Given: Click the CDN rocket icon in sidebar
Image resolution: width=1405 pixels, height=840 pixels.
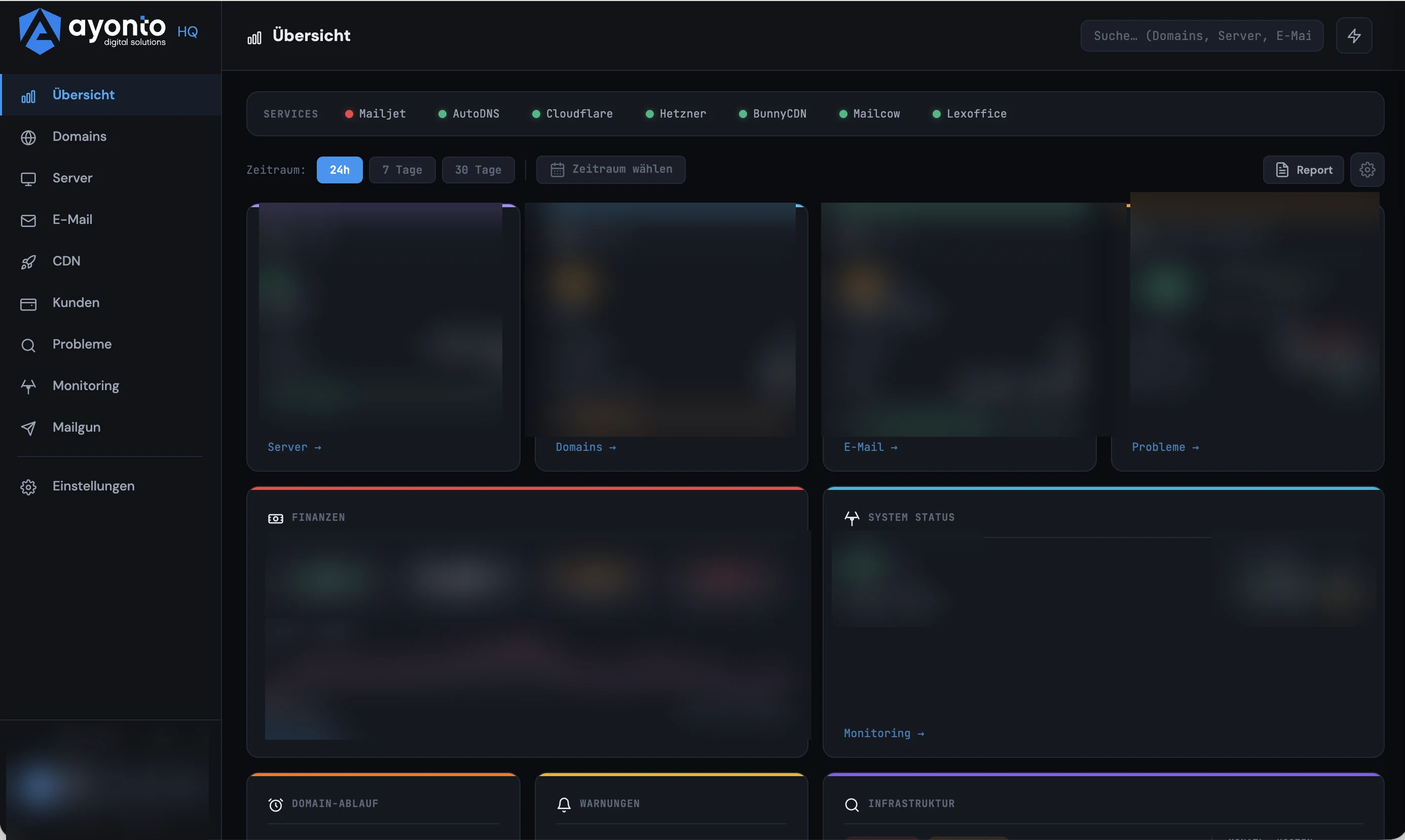Looking at the screenshot, I should click(x=28, y=261).
